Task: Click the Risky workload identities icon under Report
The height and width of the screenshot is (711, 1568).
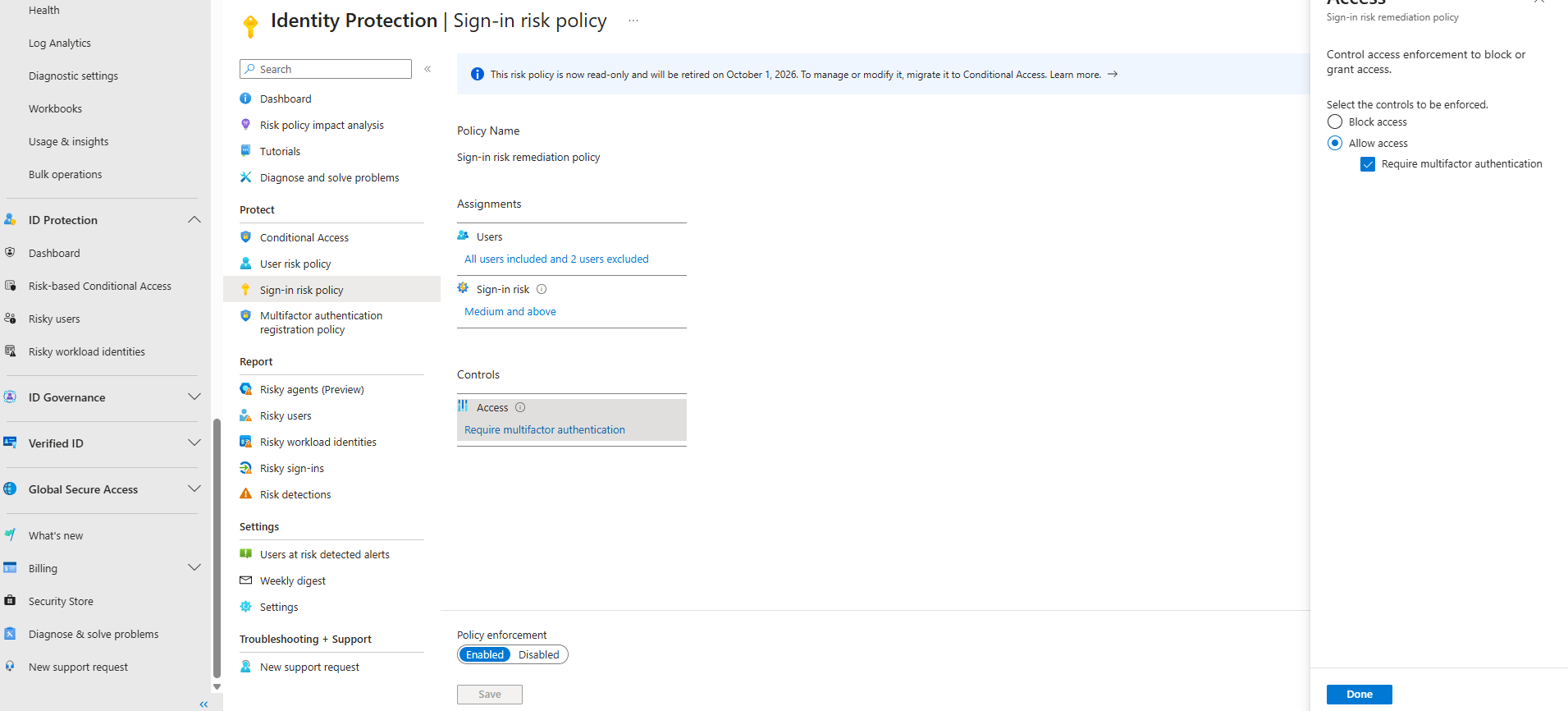Action: (x=245, y=442)
